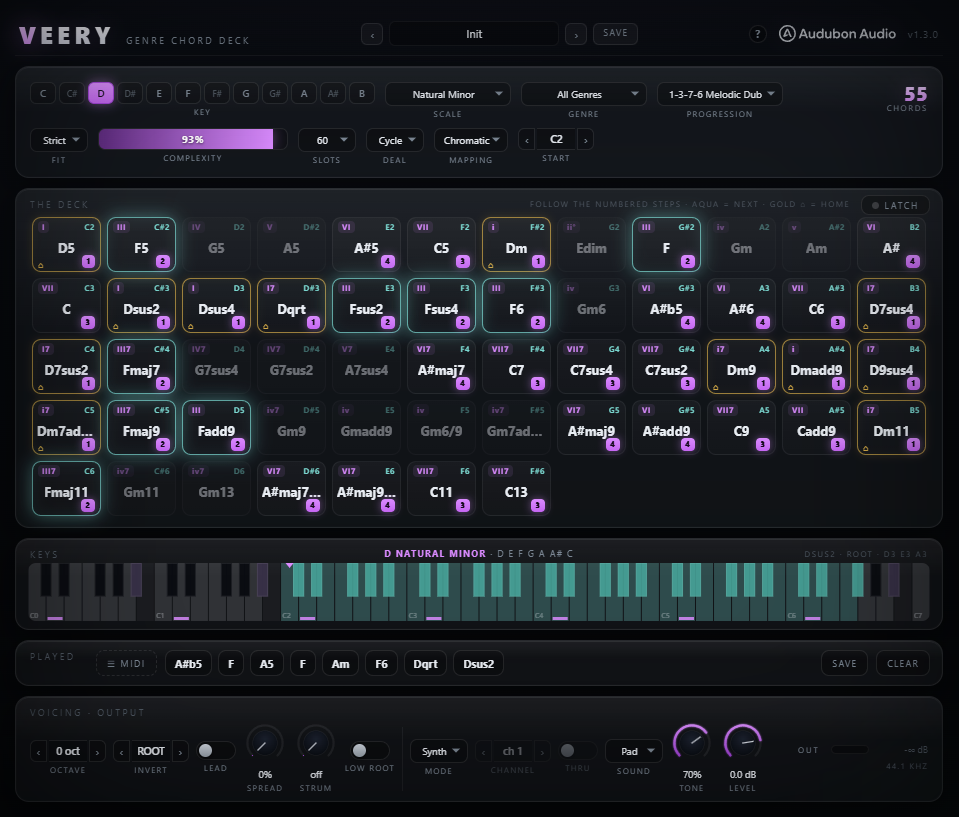
Task: Select key C
Action: (43, 94)
